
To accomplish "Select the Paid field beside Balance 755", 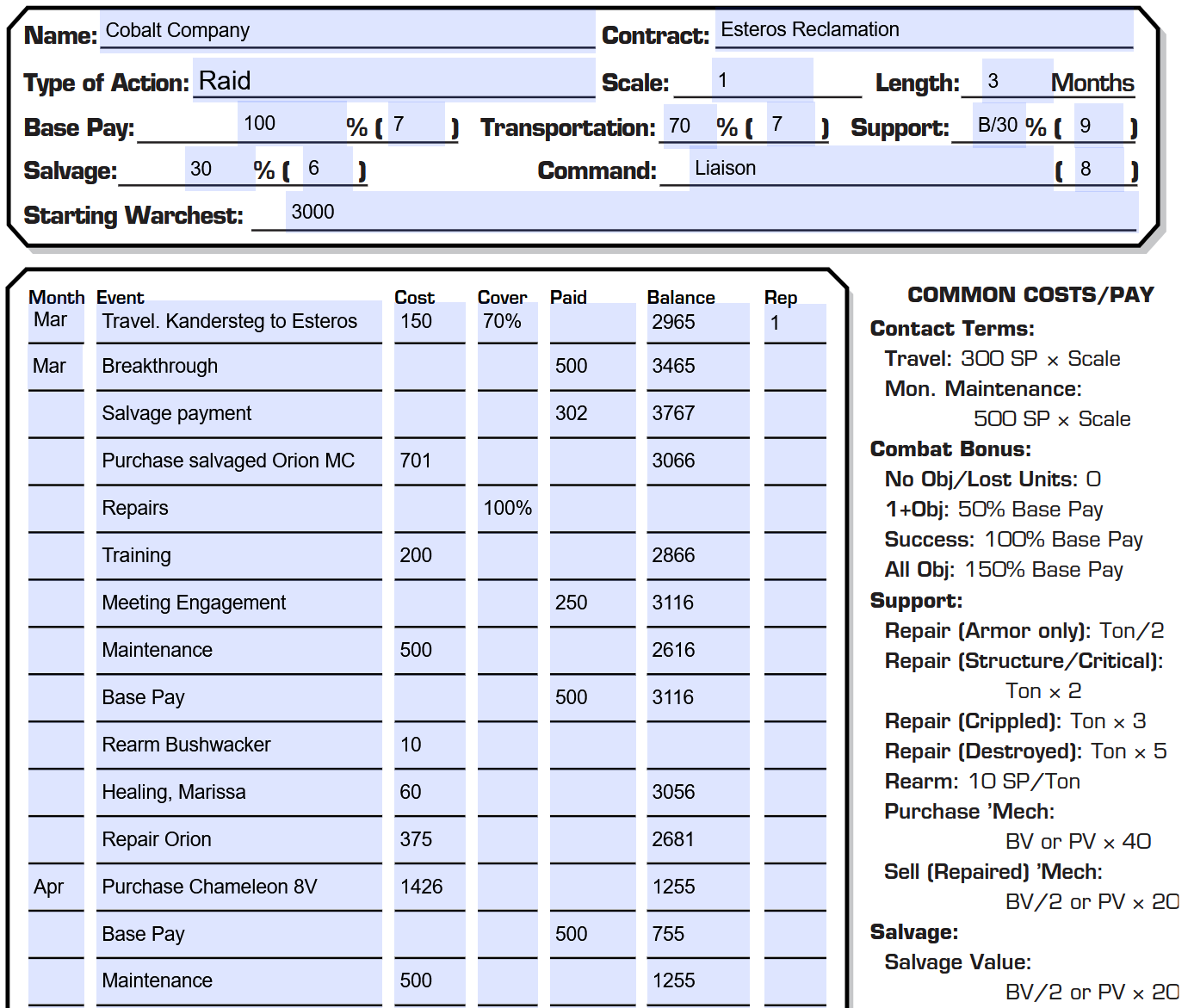I will (592, 935).
